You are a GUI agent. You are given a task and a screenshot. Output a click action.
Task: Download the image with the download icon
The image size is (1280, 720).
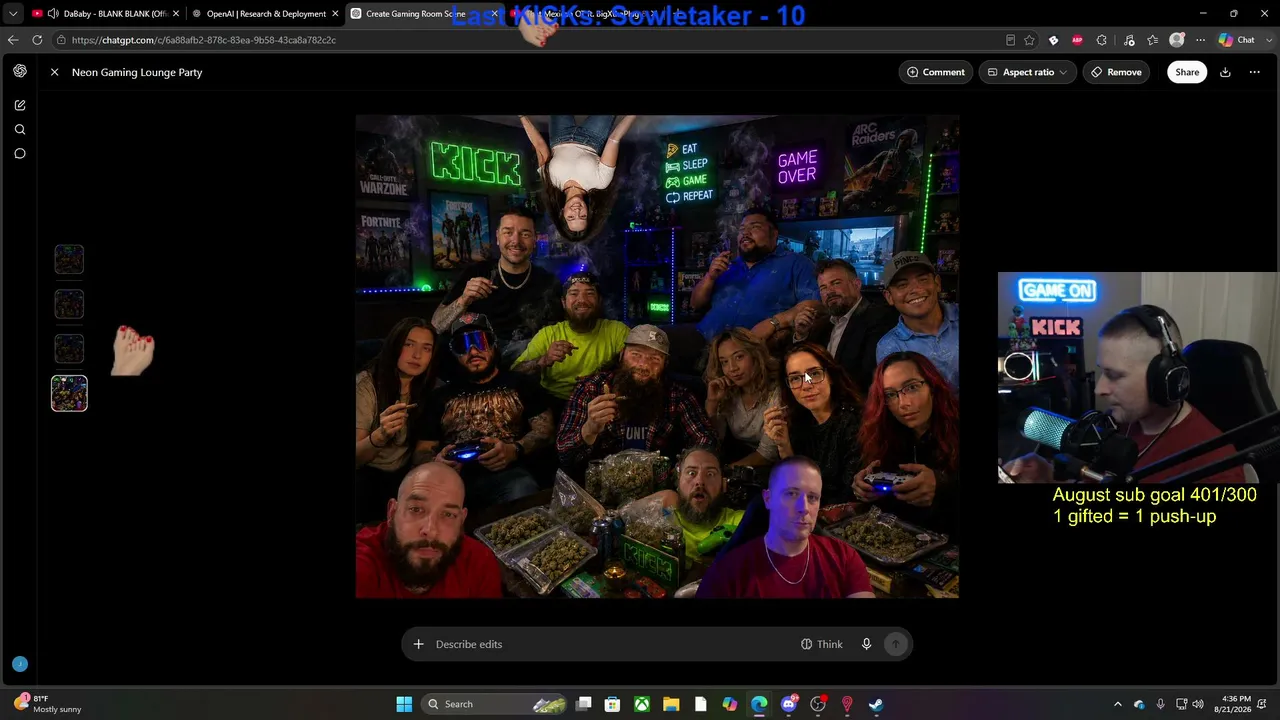1225,72
